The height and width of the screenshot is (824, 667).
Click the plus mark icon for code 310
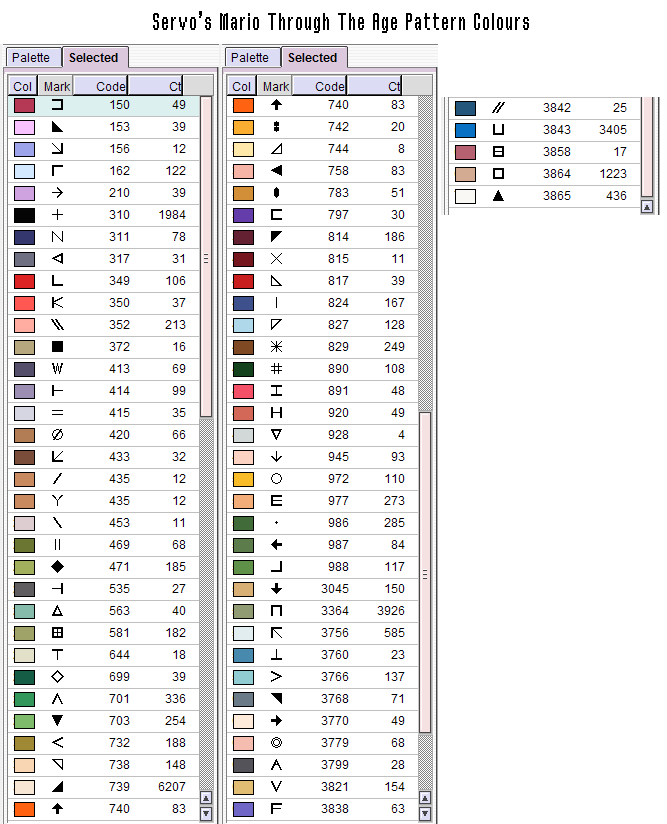57,215
